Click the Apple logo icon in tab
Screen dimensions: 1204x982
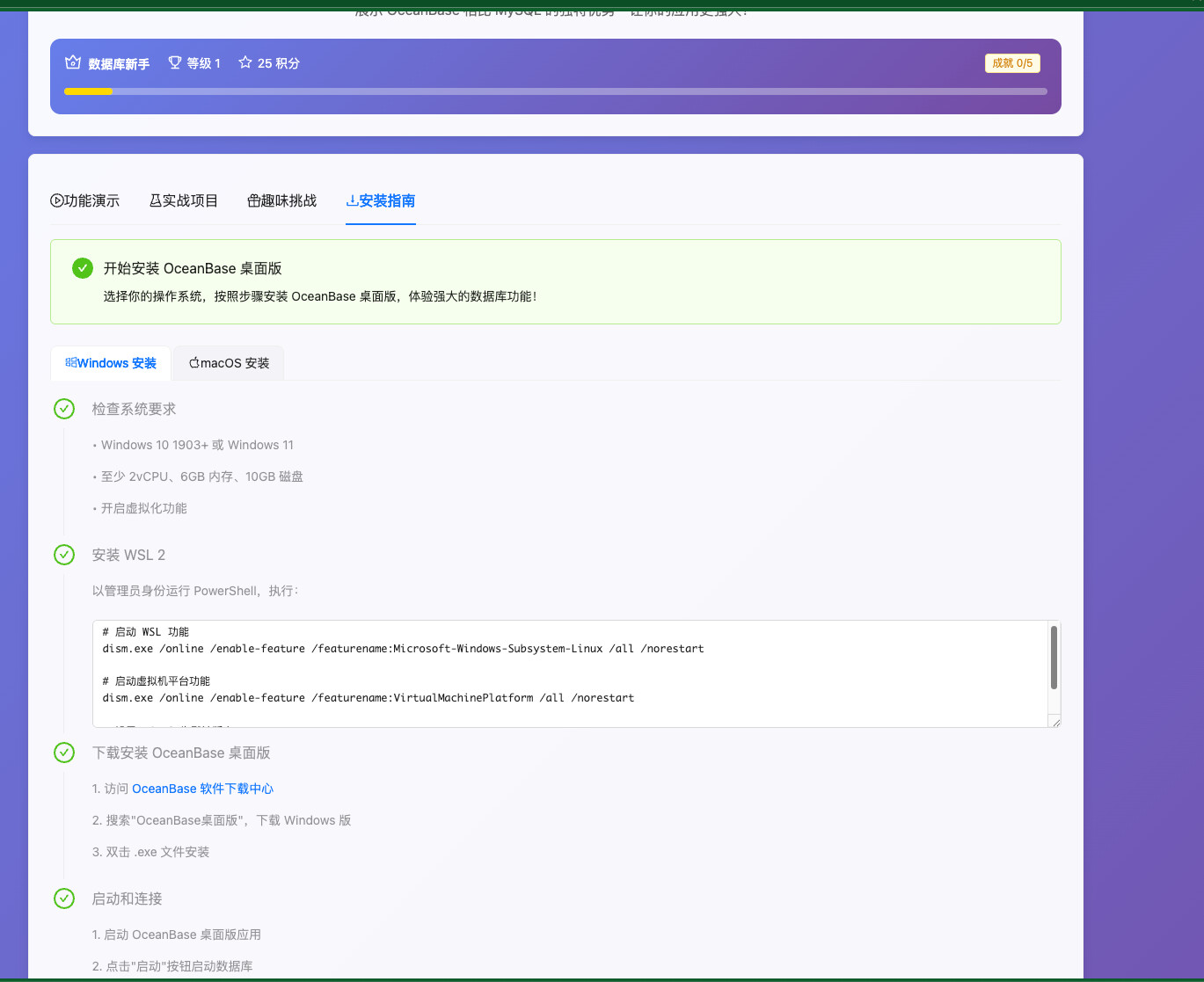pos(194,362)
